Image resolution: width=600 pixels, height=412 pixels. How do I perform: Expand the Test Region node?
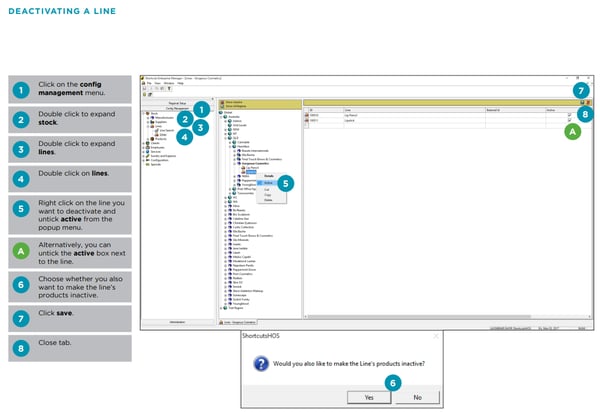221,308
